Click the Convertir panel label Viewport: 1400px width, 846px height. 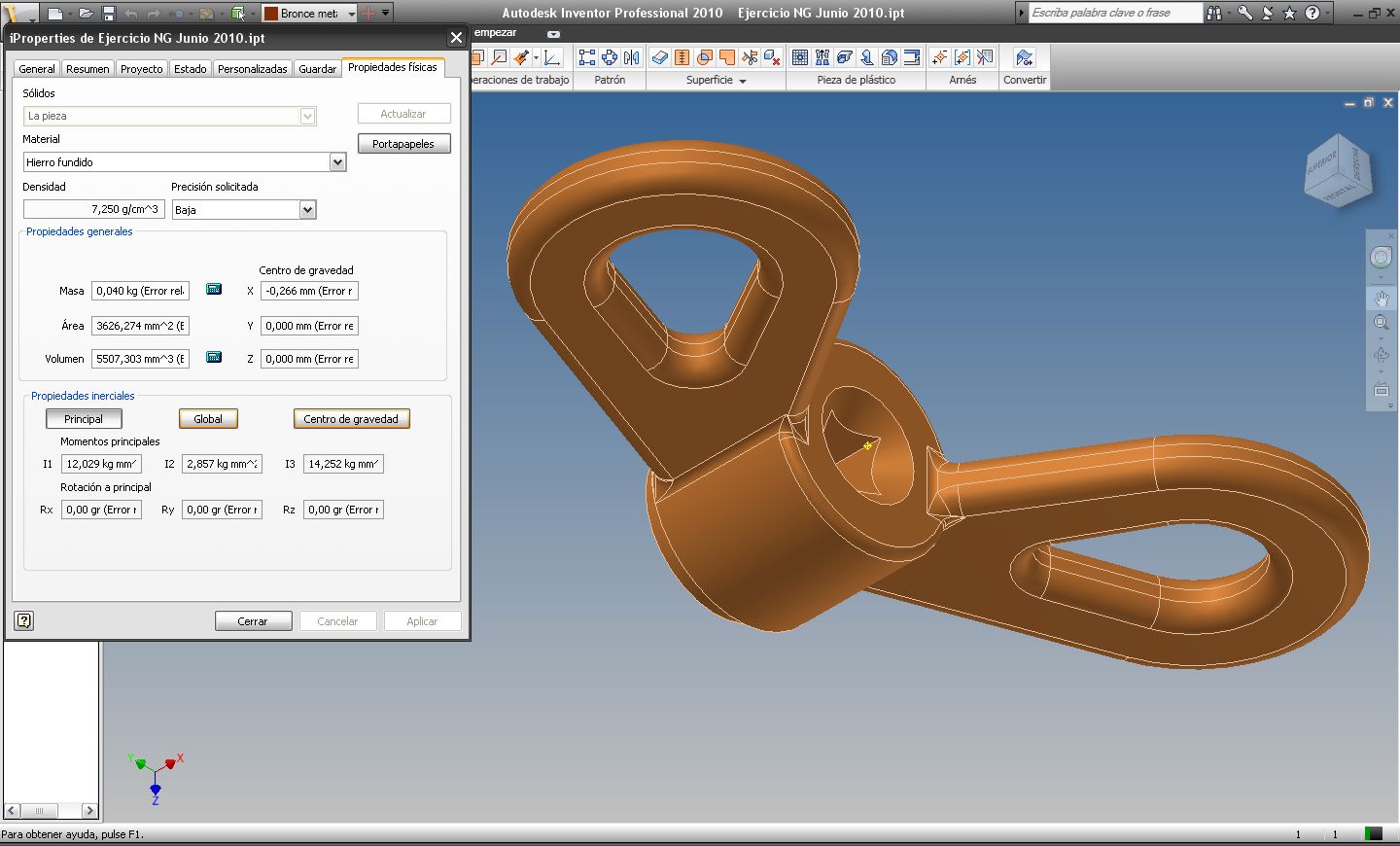click(1025, 80)
